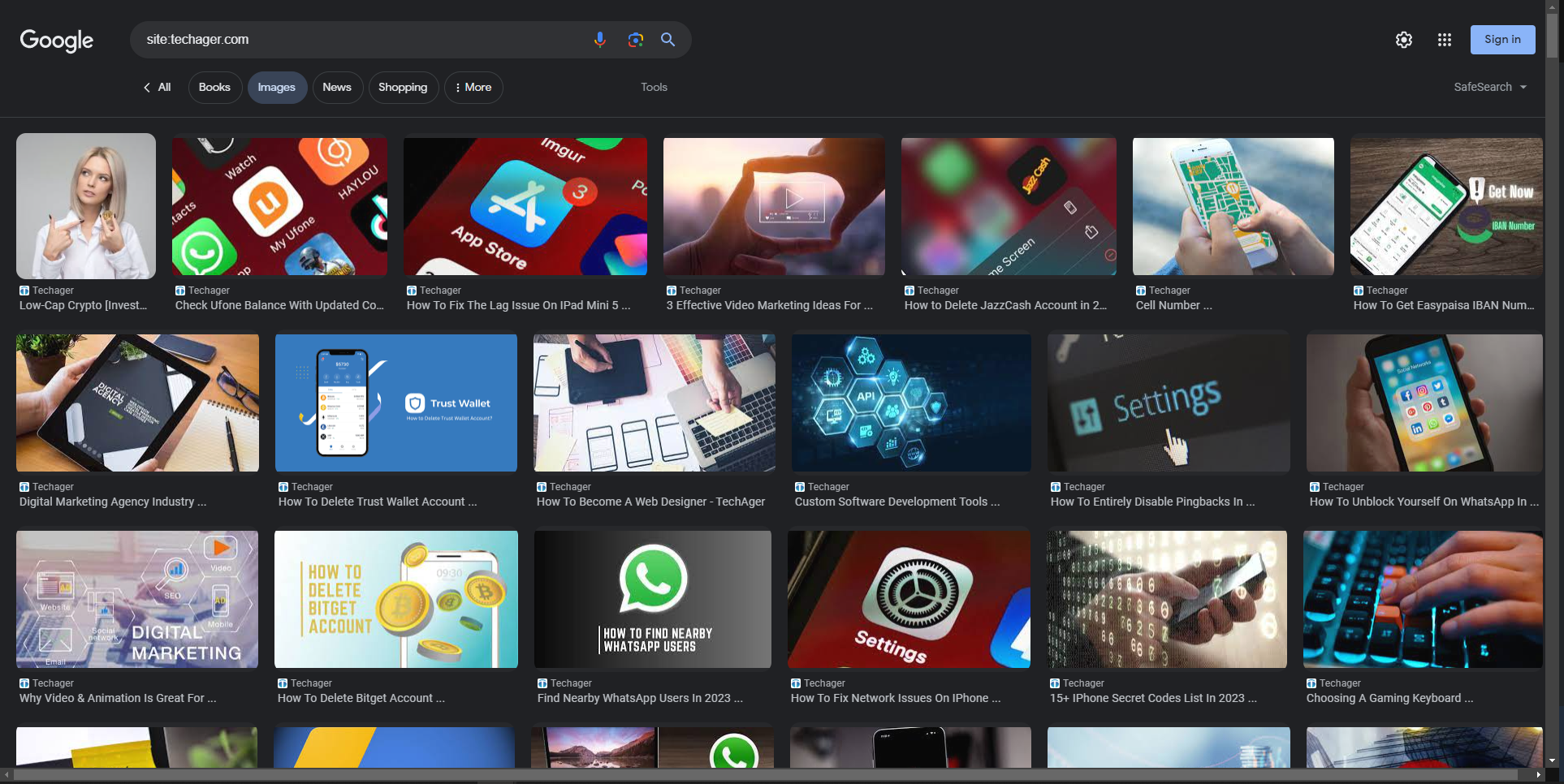This screenshot has width=1564, height=784.
Task: Click the magnifying glass search icon
Action: click(x=668, y=40)
